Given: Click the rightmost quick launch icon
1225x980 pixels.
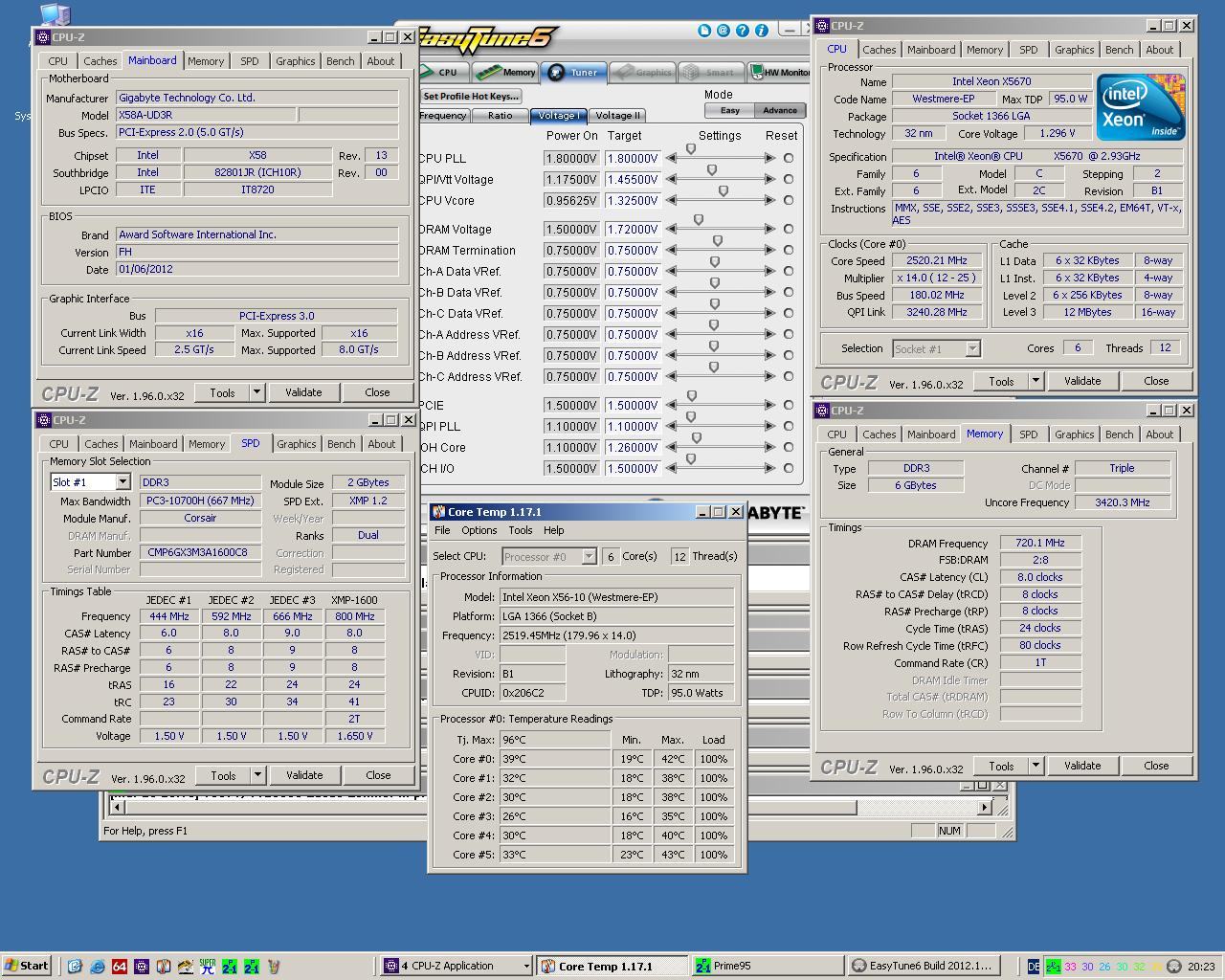Looking at the screenshot, I should pos(273,967).
